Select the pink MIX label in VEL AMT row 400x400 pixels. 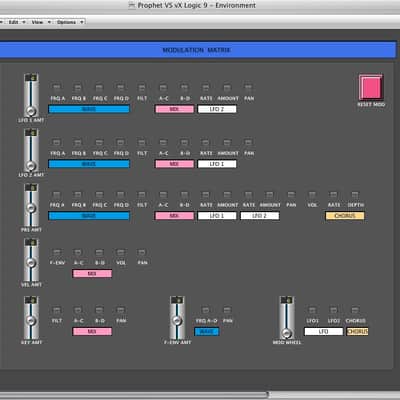[92, 274]
